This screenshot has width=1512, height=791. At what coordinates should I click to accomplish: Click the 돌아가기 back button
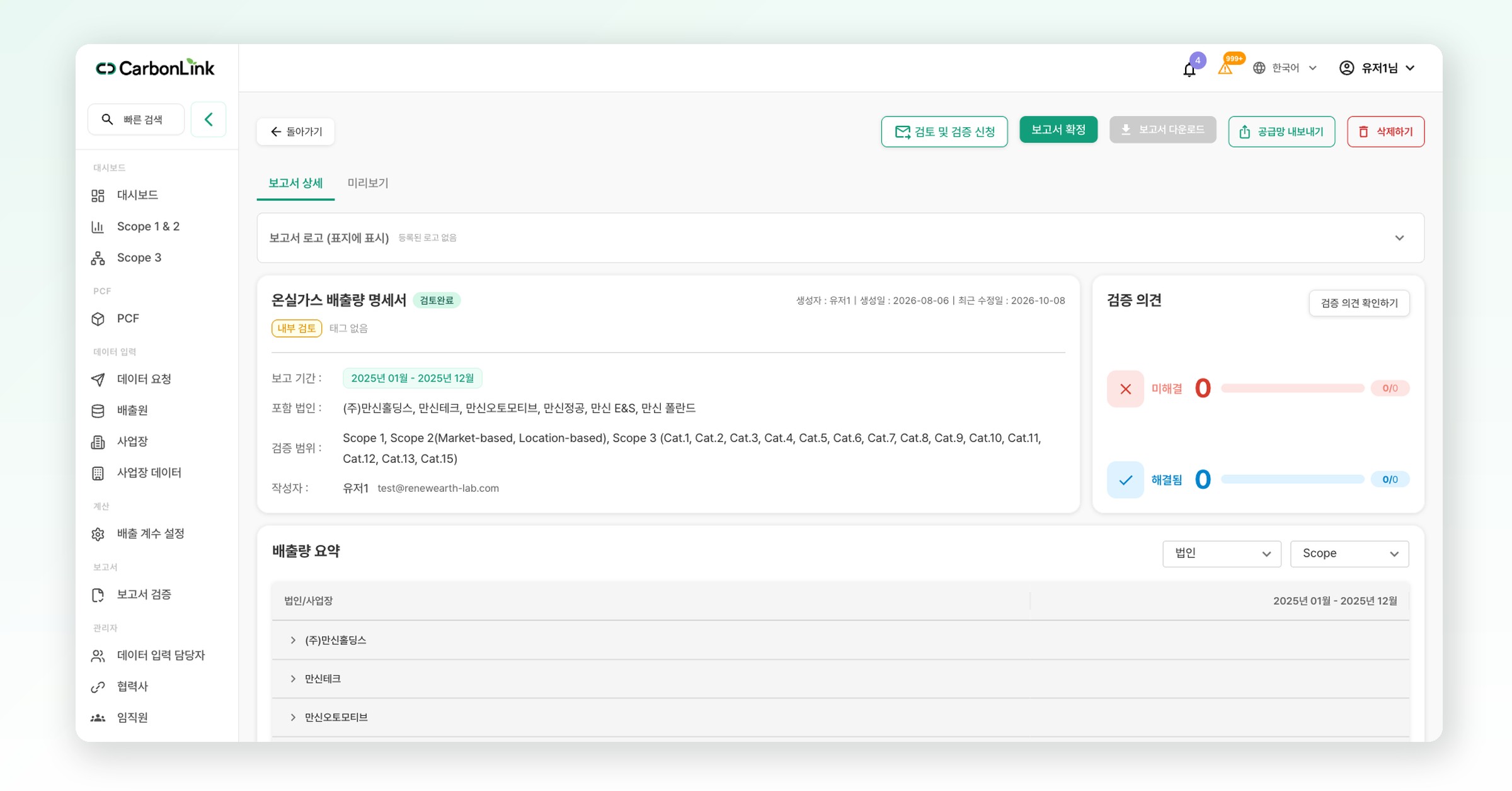click(295, 132)
